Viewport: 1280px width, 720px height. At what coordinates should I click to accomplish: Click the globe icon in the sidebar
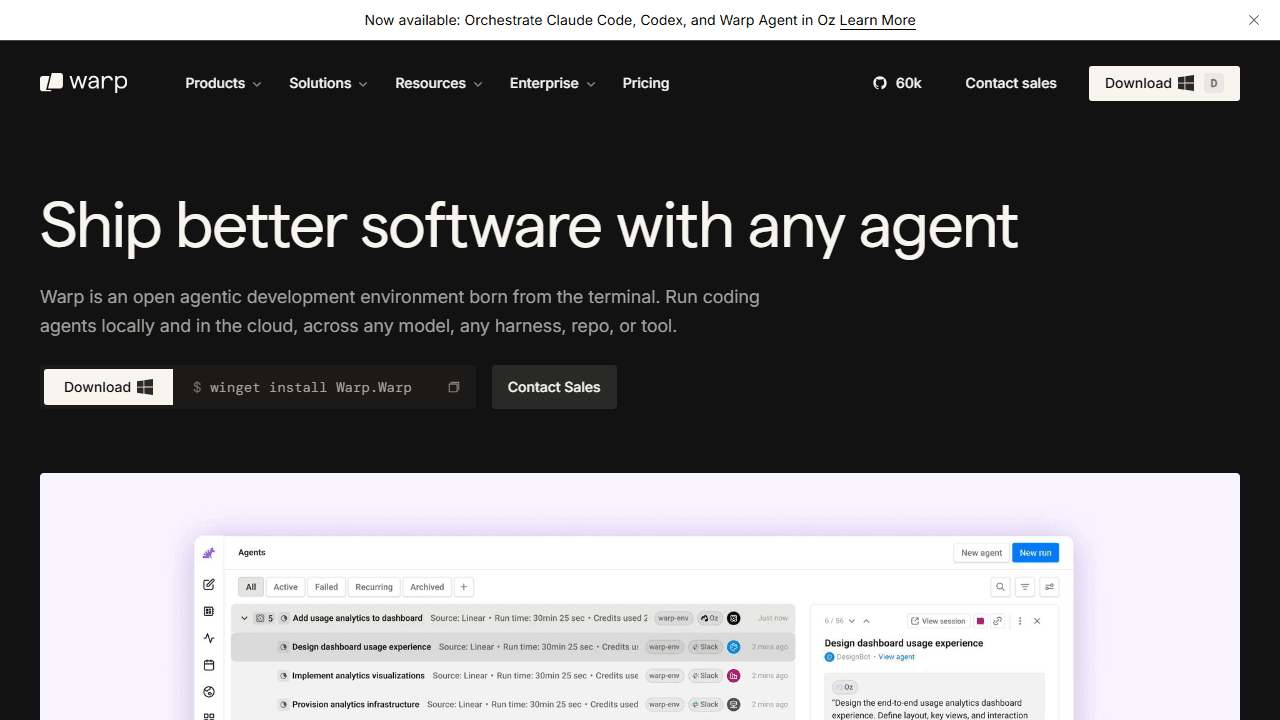click(209, 691)
